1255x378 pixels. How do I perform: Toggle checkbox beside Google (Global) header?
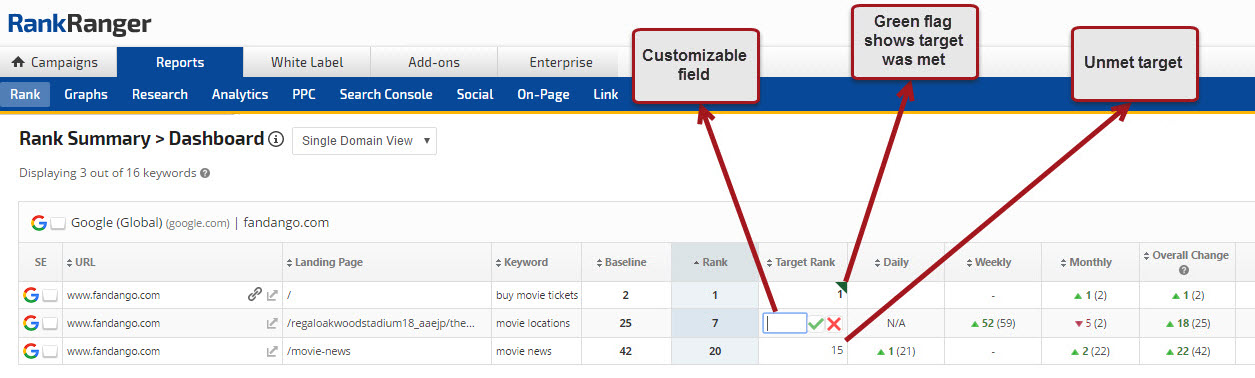58,223
